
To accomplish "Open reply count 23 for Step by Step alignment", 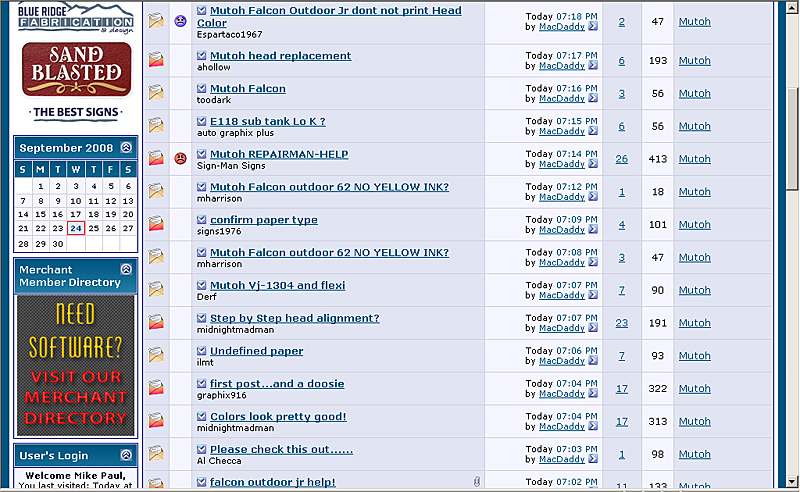I will click(621, 323).
